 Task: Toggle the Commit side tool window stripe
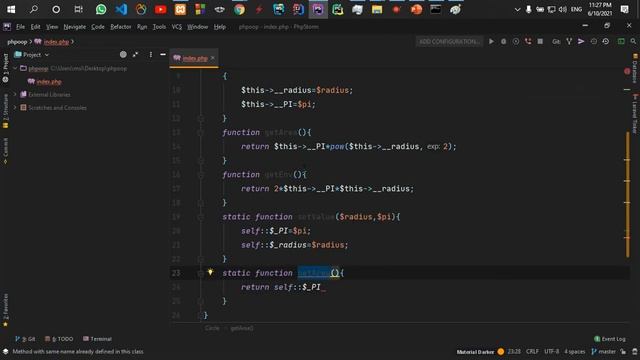click(5, 151)
